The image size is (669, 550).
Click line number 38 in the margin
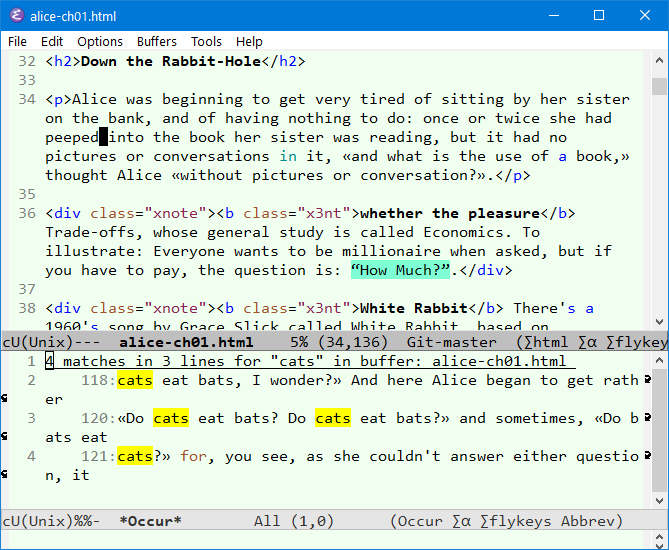tap(27, 308)
